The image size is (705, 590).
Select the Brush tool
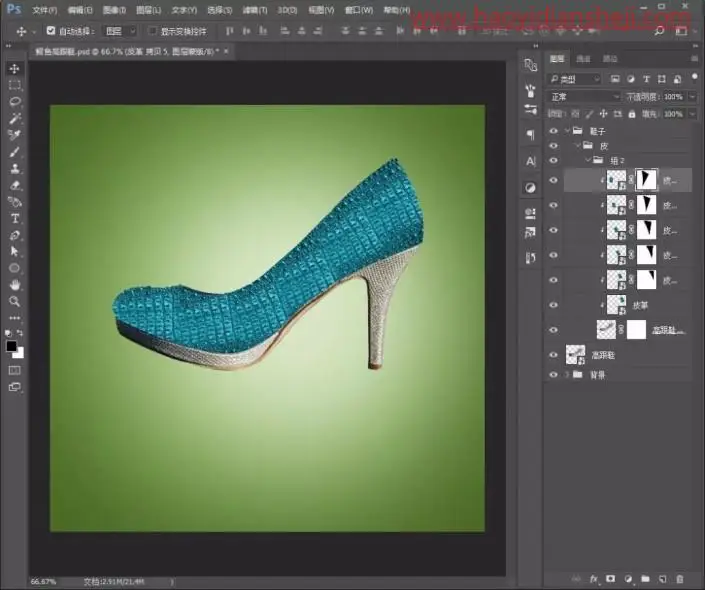tap(14, 152)
